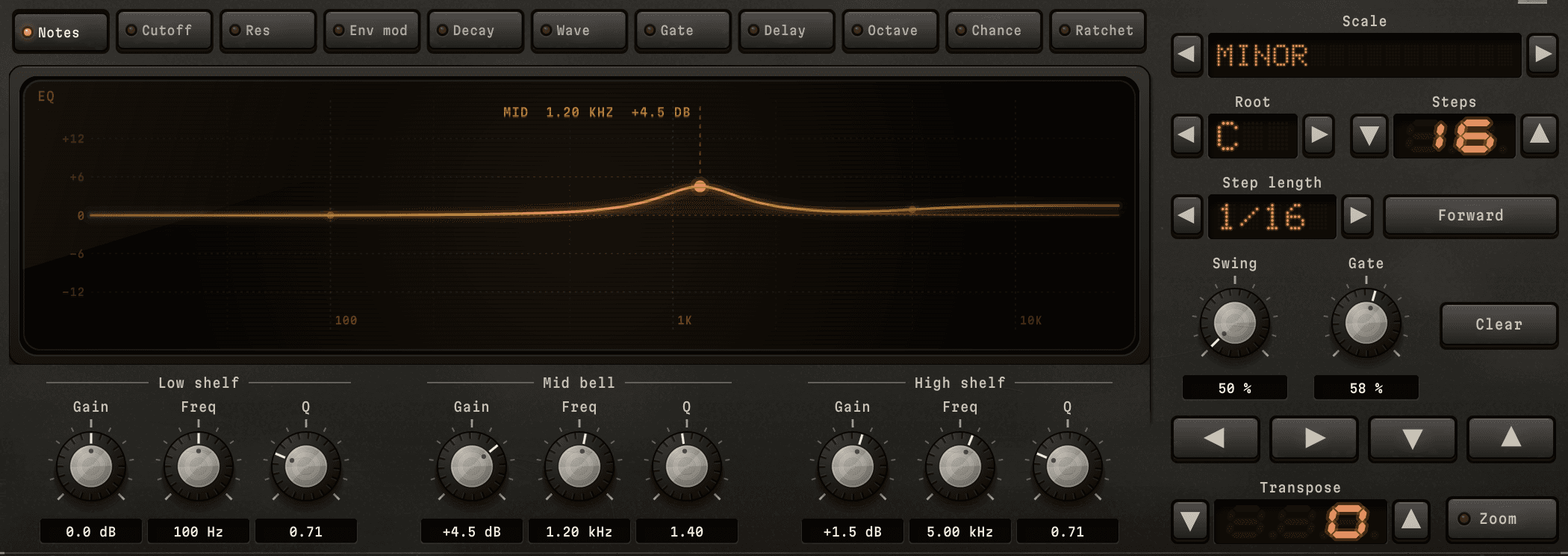The height and width of the screenshot is (556, 1568).
Task: Enable the Delay lane
Action: click(786, 31)
